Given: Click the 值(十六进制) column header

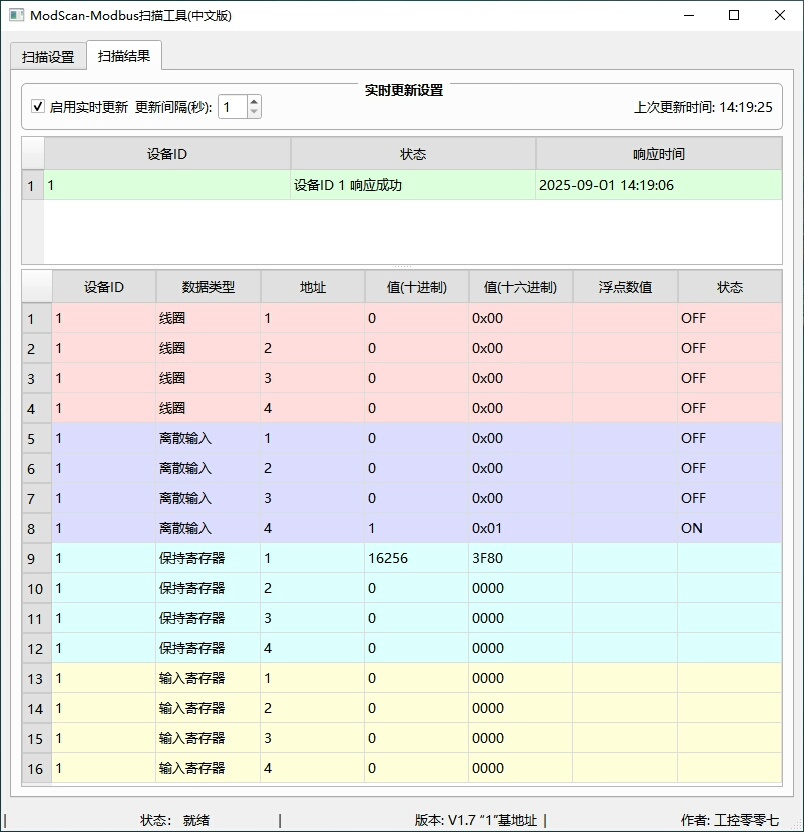Looking at the screenshot, I should 520,287.
